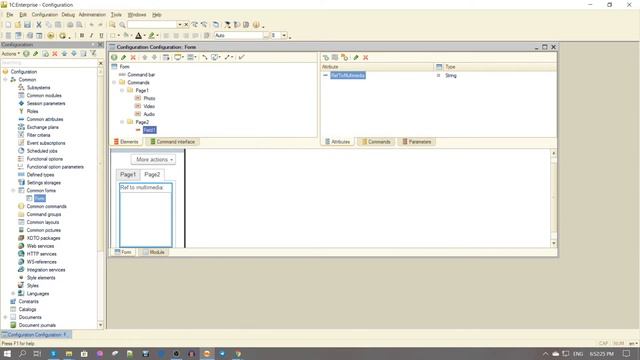Open the search field dropdown arrow
Image resolution: width=640 pixels, height=360 pixels.
(179, 25)
